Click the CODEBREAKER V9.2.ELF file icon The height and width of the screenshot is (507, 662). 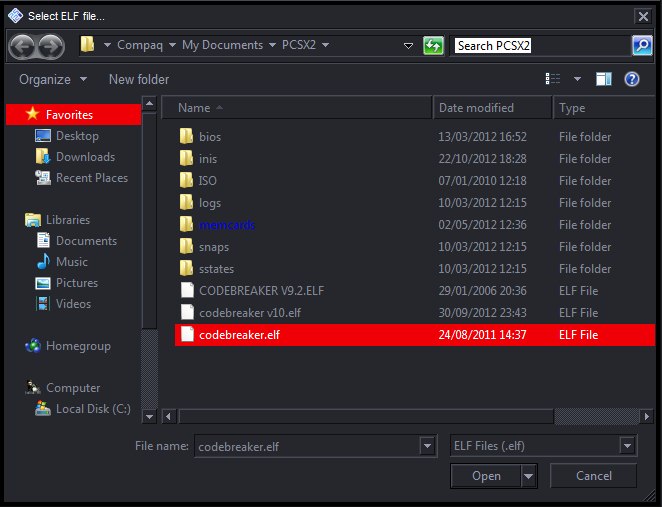click(x=187, y=290)
